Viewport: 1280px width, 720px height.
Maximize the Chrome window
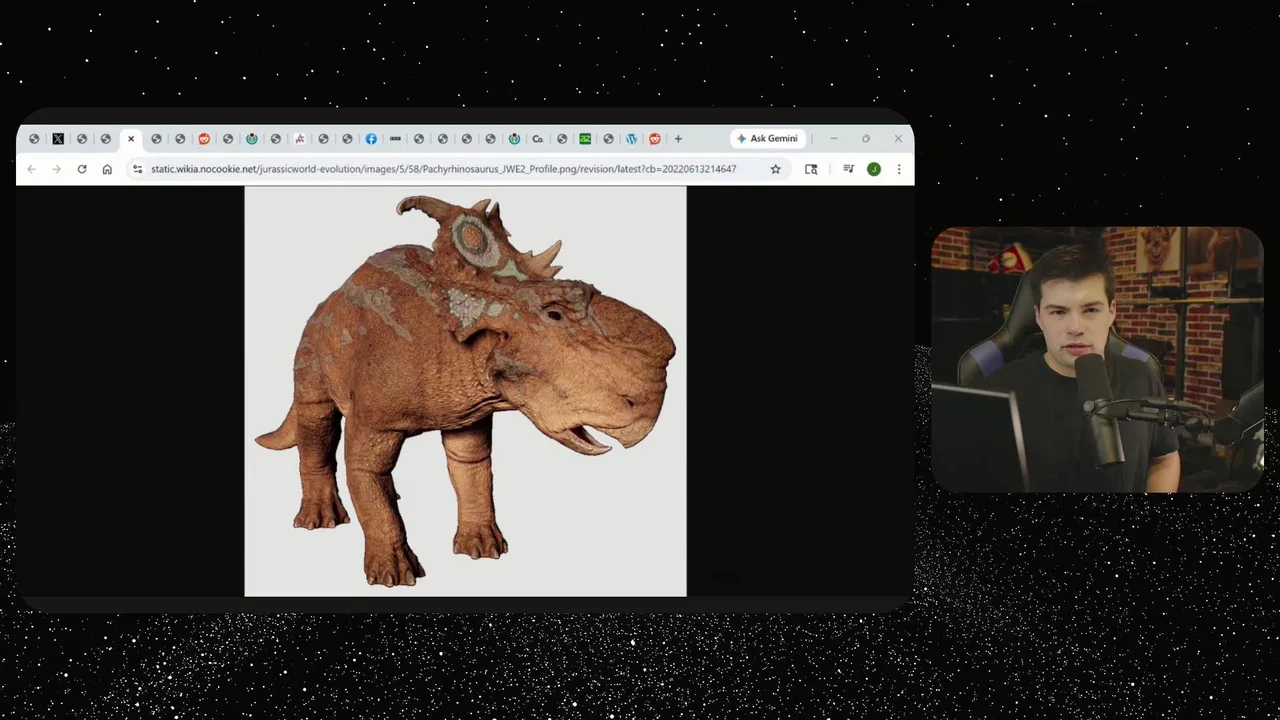pyautogui.click(x=866, y=139)
